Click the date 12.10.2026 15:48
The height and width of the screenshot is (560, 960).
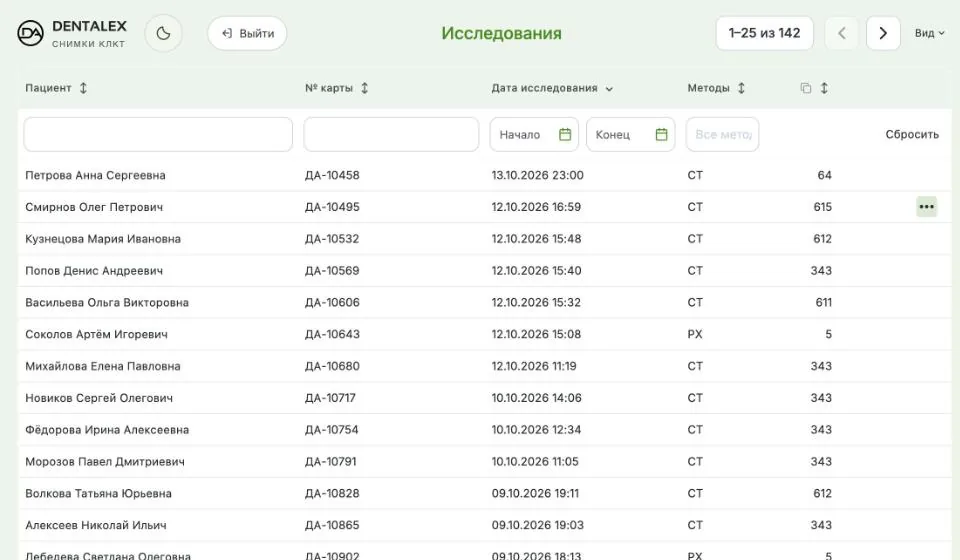(x=536, y=239)
